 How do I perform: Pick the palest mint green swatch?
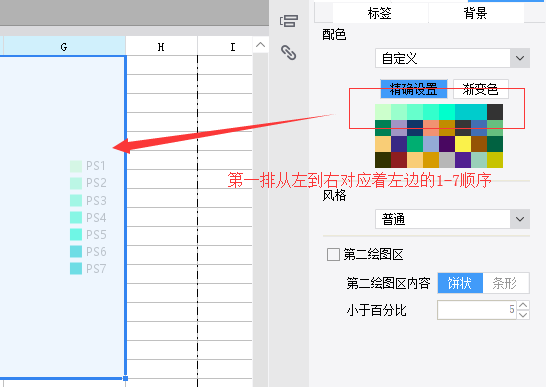pos(383,112)
